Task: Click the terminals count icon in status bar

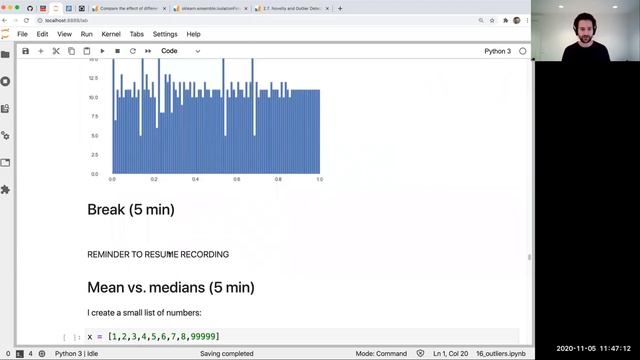Action: (20, 354)
